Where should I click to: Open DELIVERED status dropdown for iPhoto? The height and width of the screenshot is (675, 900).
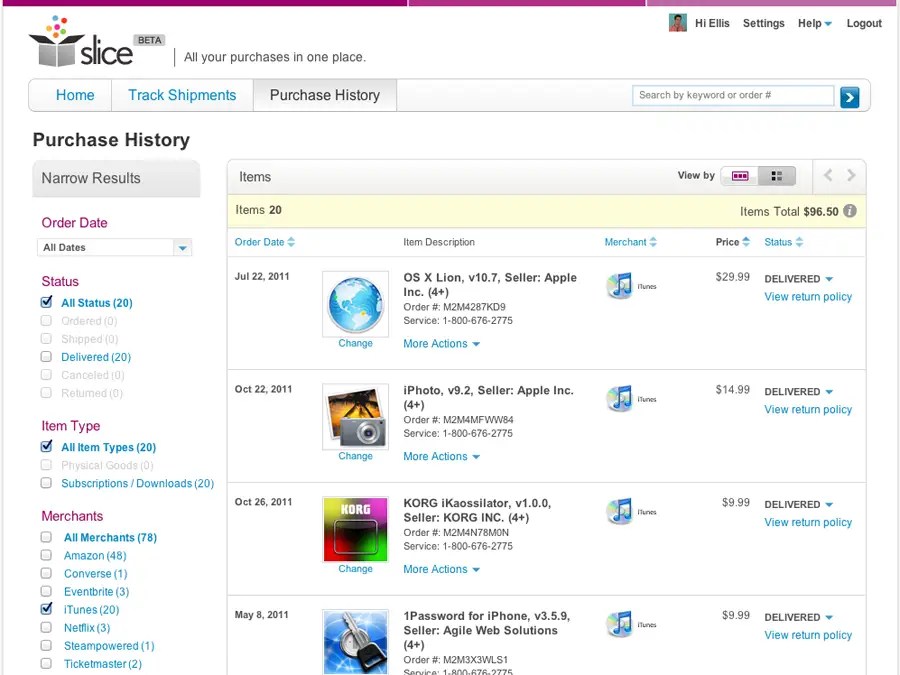pyautogui.click(x=798, y=391)
